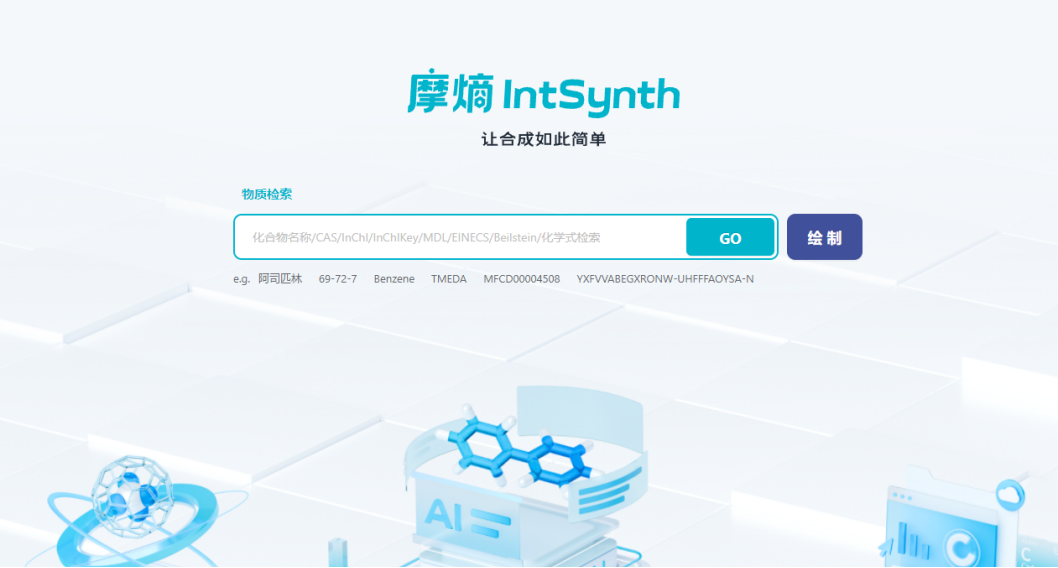Pick the YXFVVABEGXRONW-UHFFFAOYSA-N InChIKey example

[665, 279]
